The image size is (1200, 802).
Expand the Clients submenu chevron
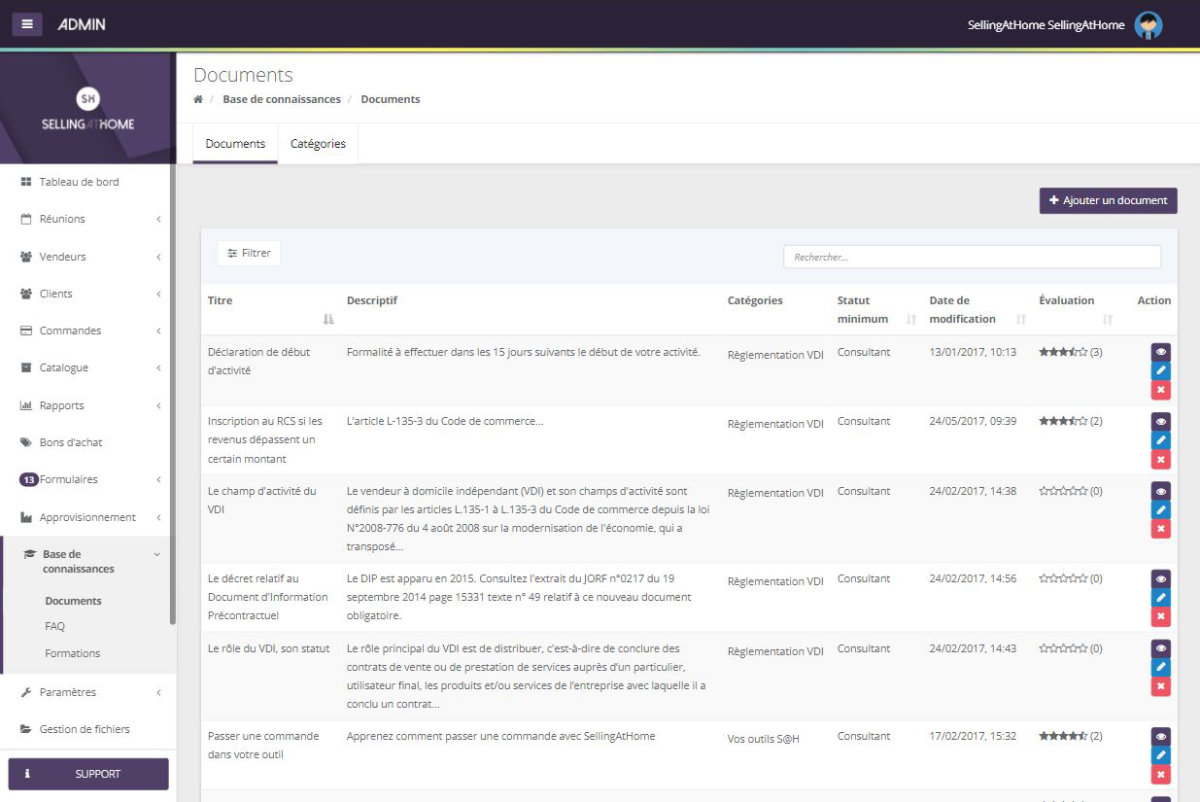point(158,294)
